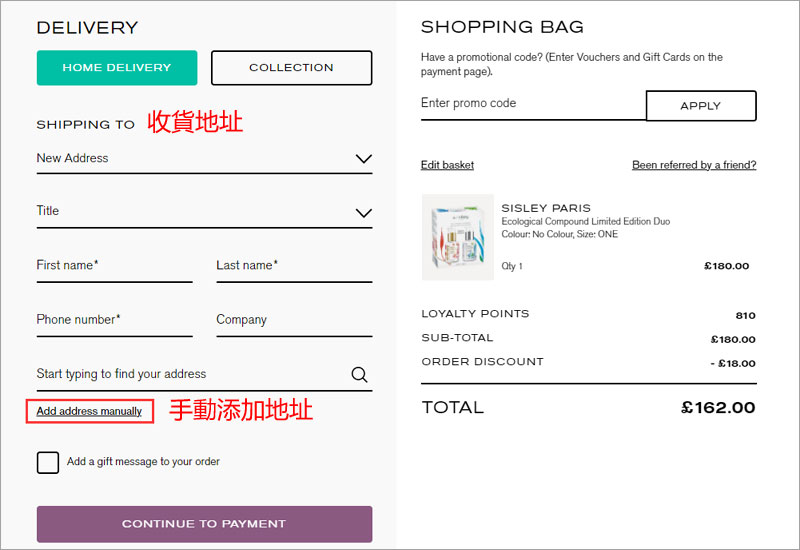Apply the promo code

click(700, 105)
